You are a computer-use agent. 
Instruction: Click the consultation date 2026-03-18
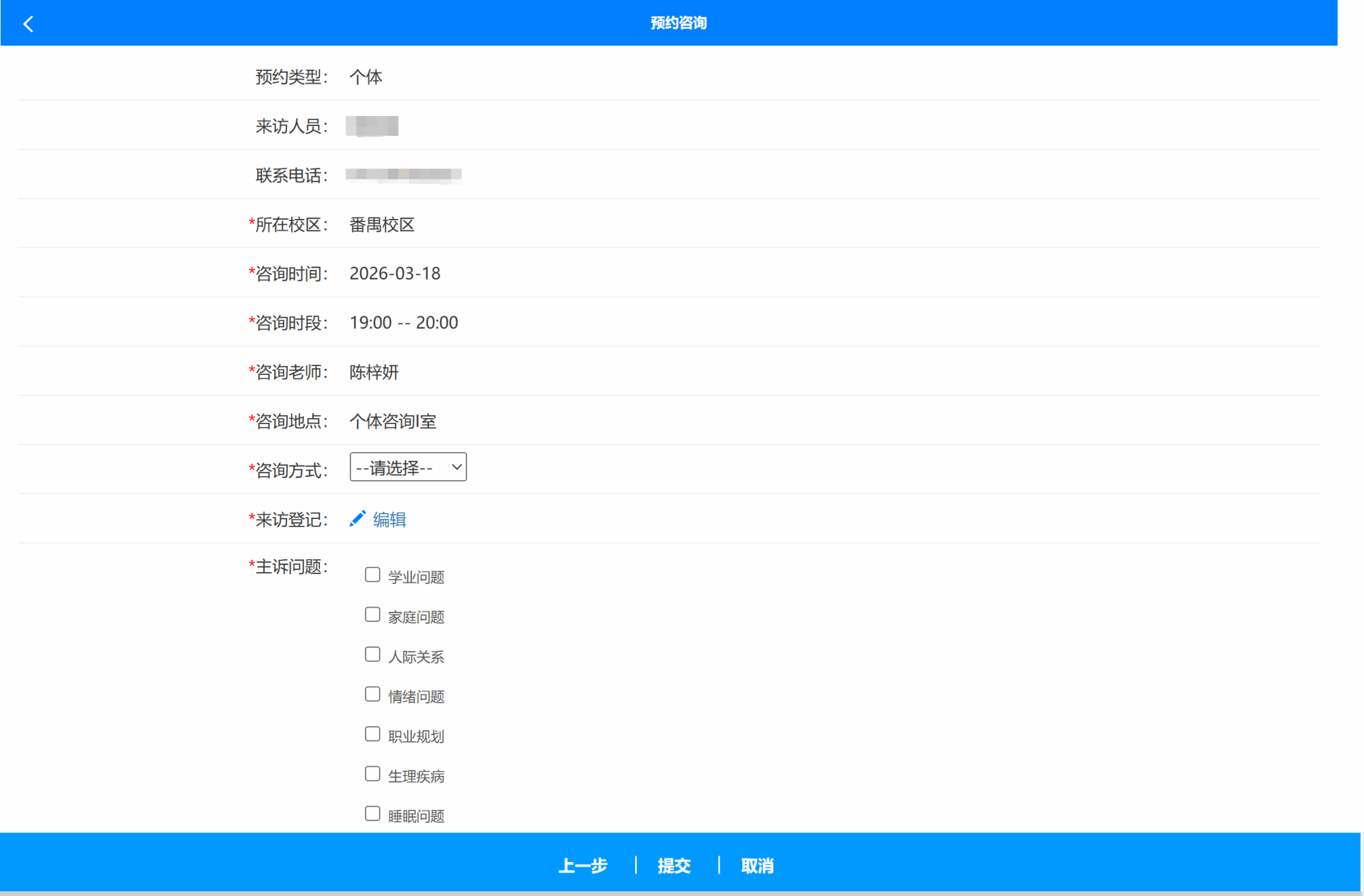395,273
